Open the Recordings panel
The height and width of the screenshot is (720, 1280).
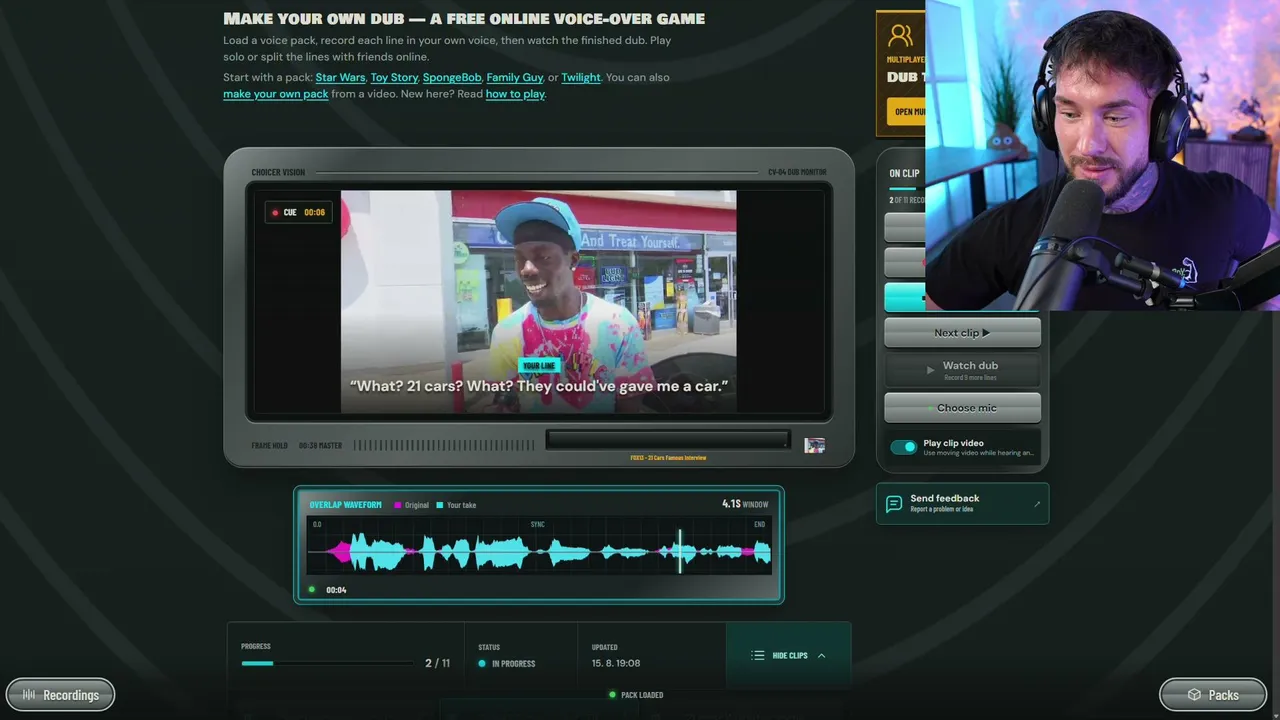click(x=61, y=695)
